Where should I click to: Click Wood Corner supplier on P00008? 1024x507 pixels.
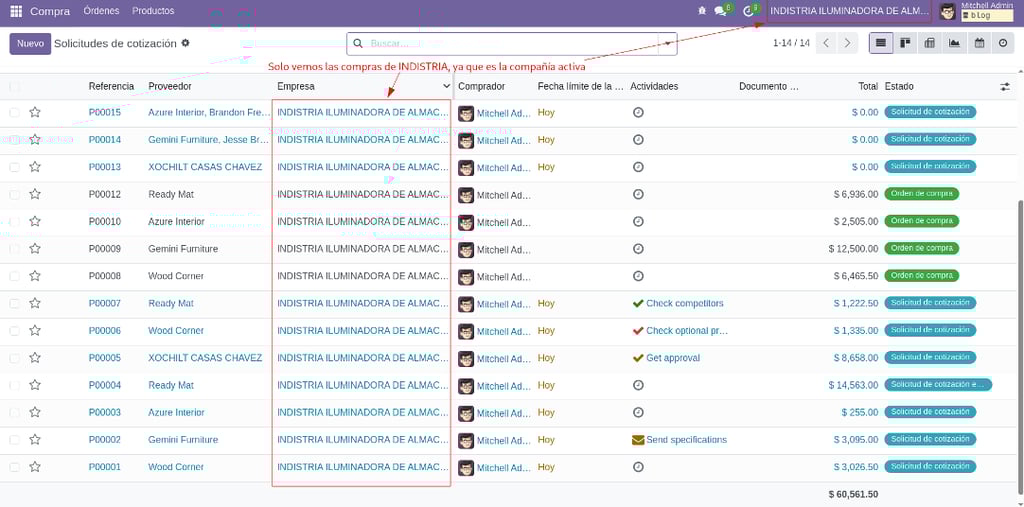(x=176, y=276)
